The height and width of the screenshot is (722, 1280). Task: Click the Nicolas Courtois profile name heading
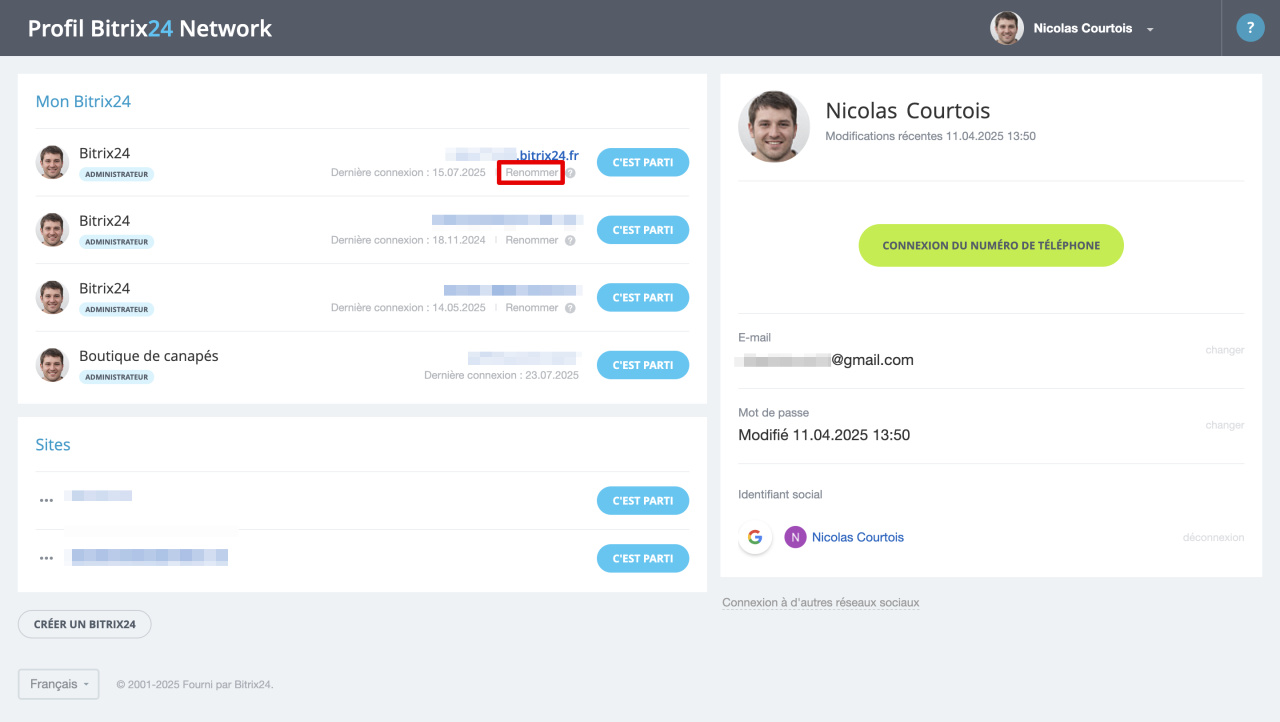(x=908, y=111)
